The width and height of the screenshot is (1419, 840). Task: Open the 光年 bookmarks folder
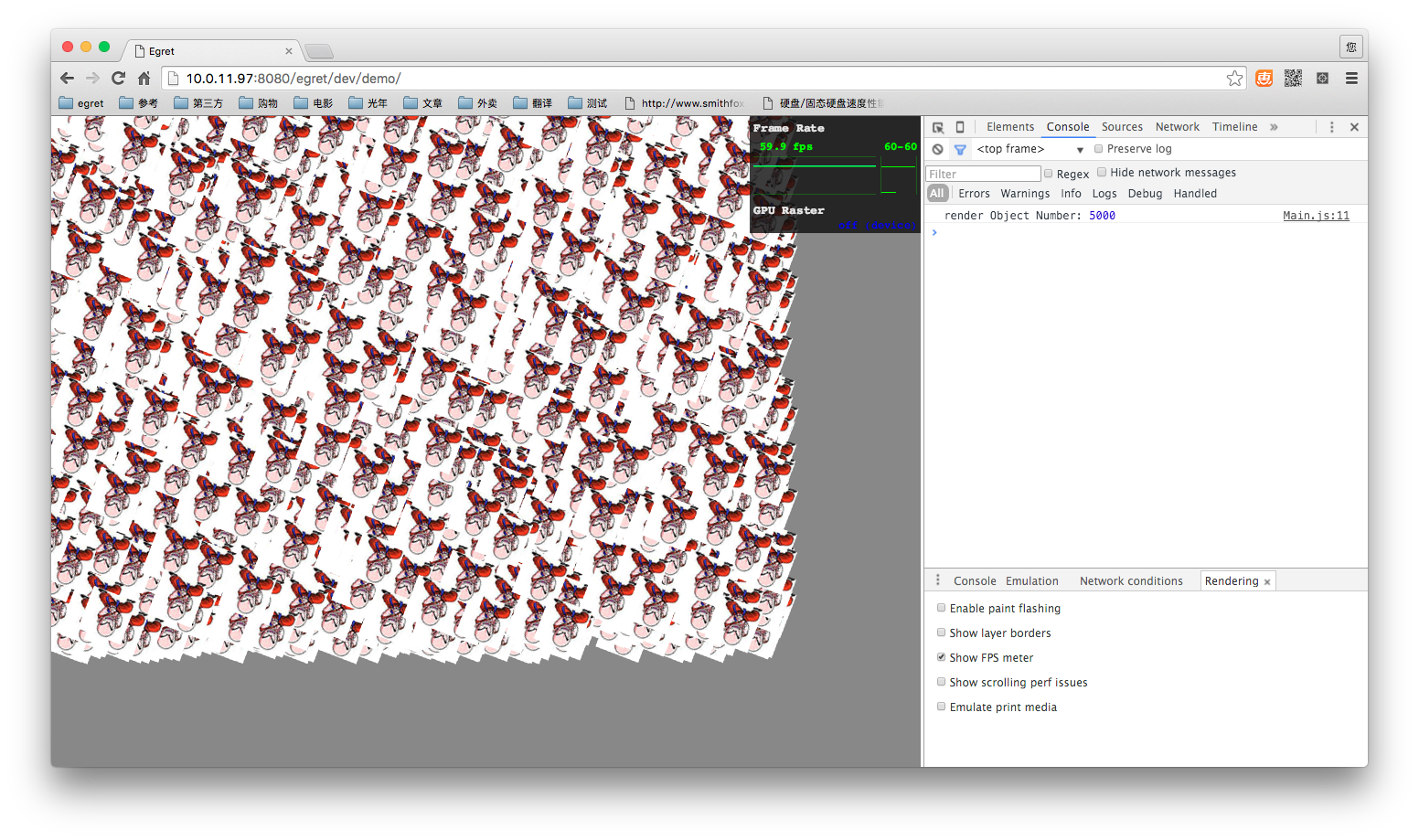(368, 103)
